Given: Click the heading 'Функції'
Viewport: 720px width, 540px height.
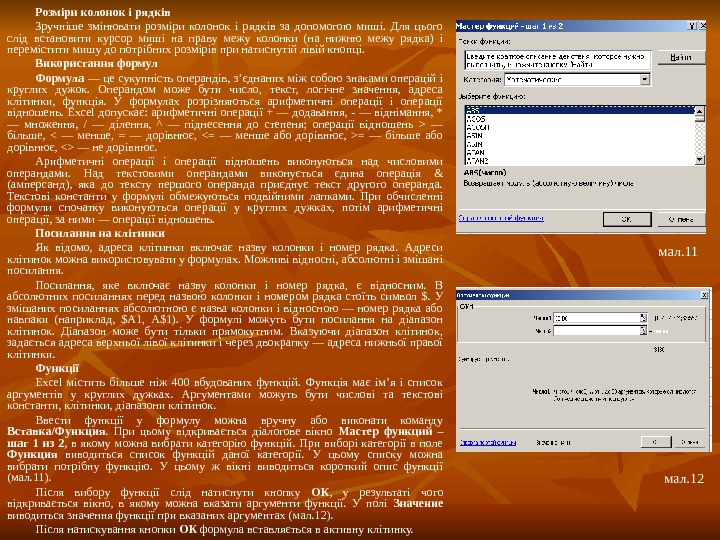Looking at the screenshot, I should coord(57,368).
